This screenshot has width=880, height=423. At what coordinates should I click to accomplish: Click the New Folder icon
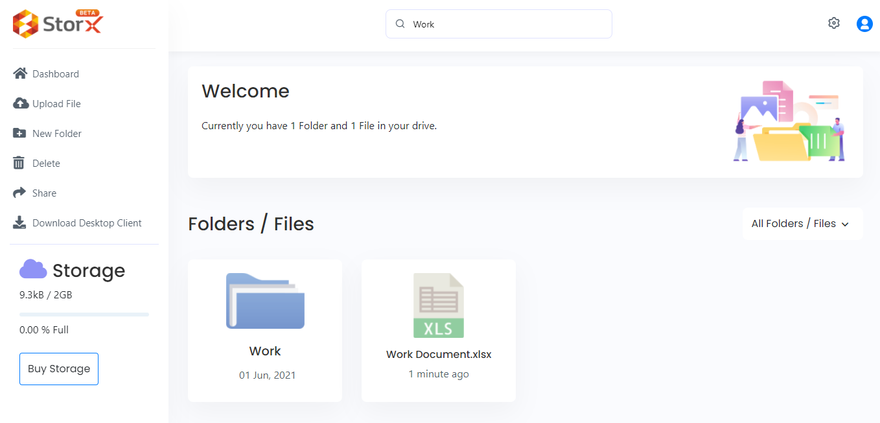coord(19,133)
